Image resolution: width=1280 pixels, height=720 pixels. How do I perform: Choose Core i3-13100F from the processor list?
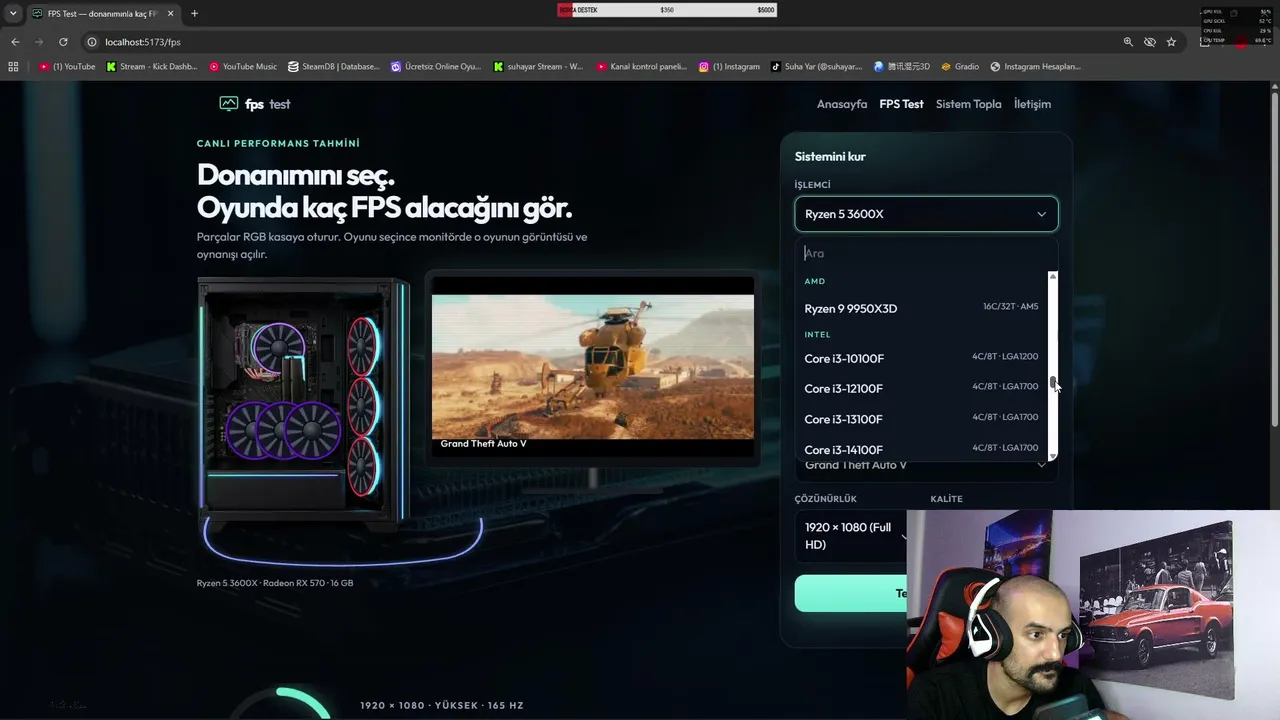click(x=921, y=419)
